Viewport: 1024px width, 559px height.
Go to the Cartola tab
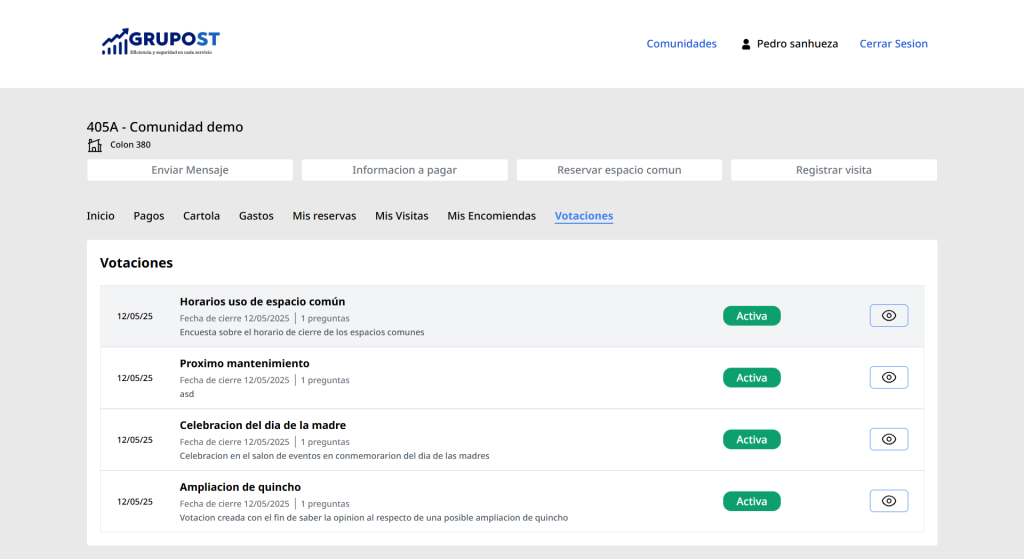[x=201, y=216]
